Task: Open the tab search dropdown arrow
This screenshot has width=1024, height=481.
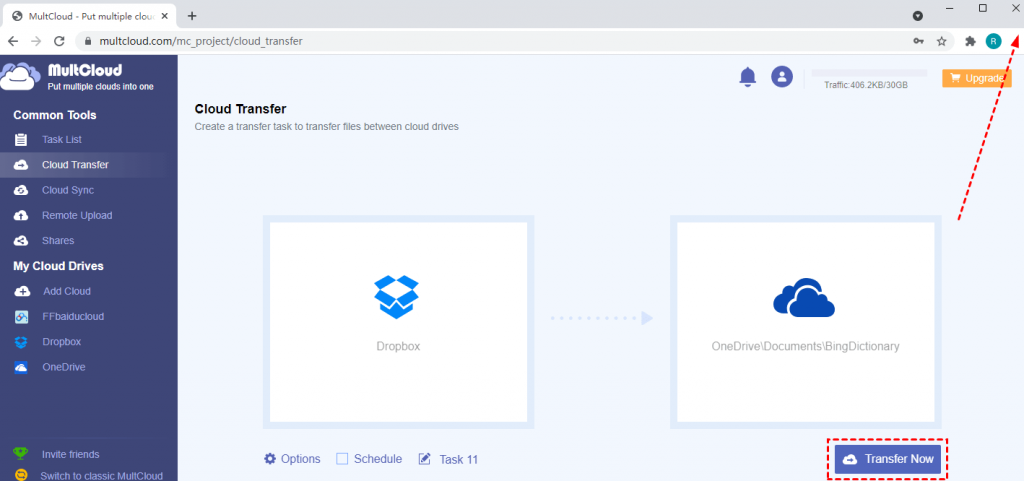Action: [x=918, y=16]
